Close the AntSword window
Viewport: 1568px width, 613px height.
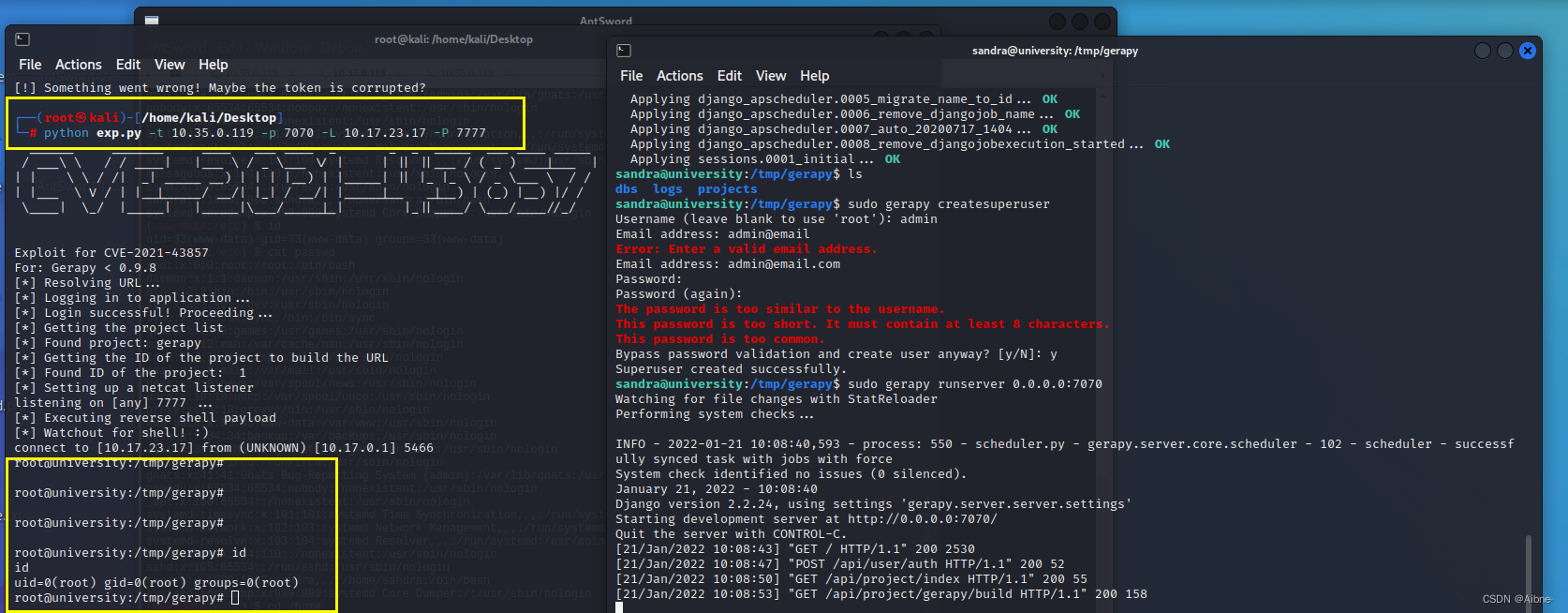click(1102, 21)
